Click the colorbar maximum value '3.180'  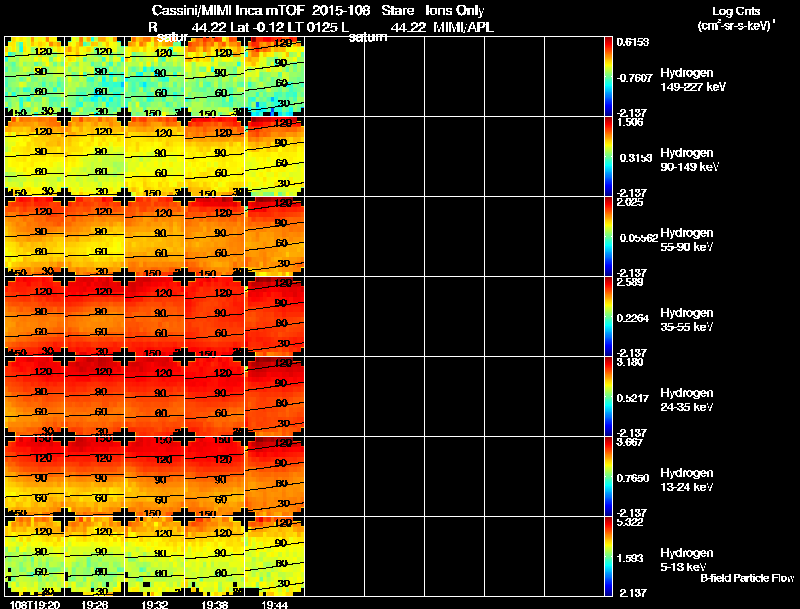(x=630, y=363)
